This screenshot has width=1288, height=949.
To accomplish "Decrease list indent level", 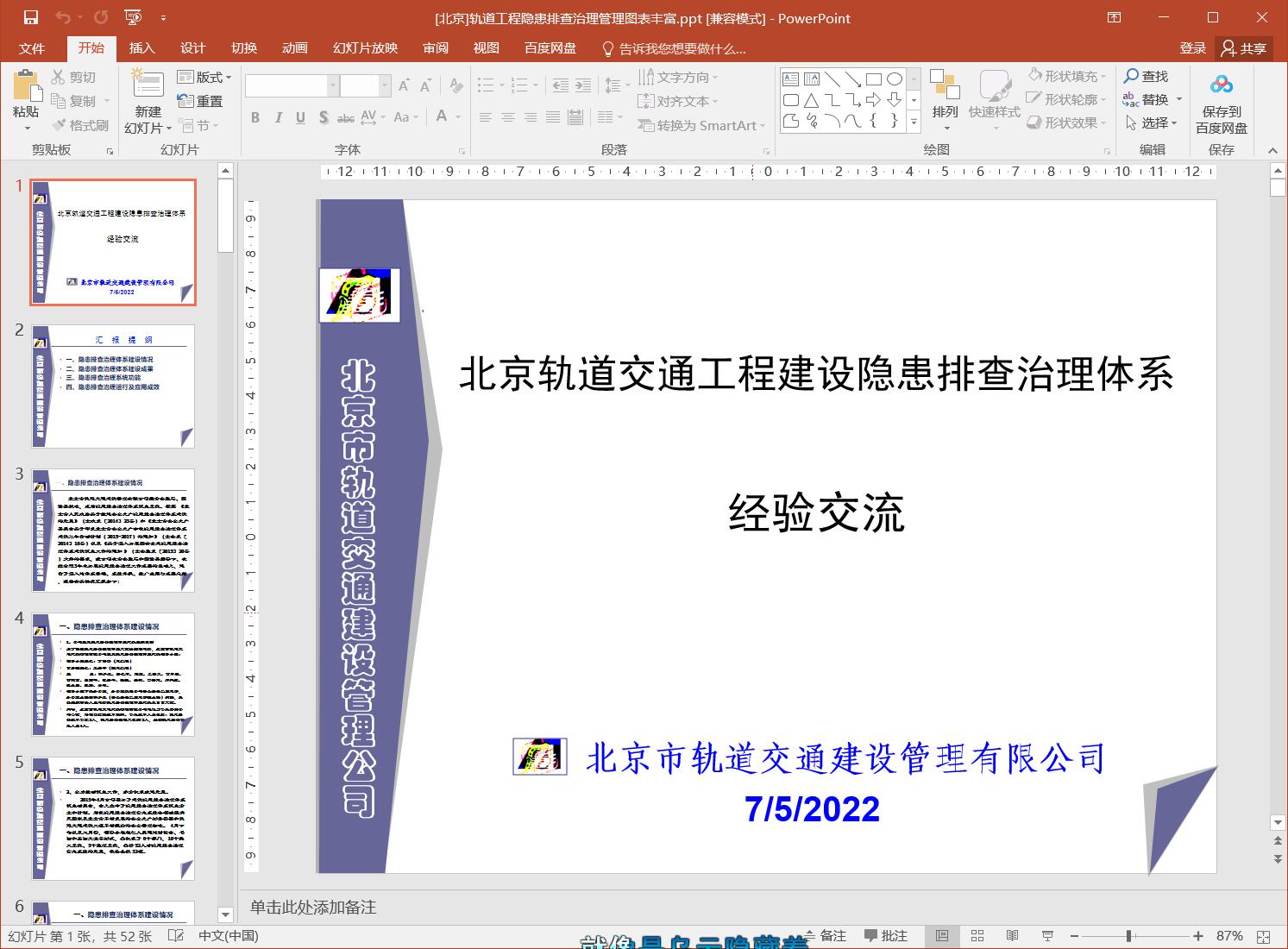I will [561, 85].
